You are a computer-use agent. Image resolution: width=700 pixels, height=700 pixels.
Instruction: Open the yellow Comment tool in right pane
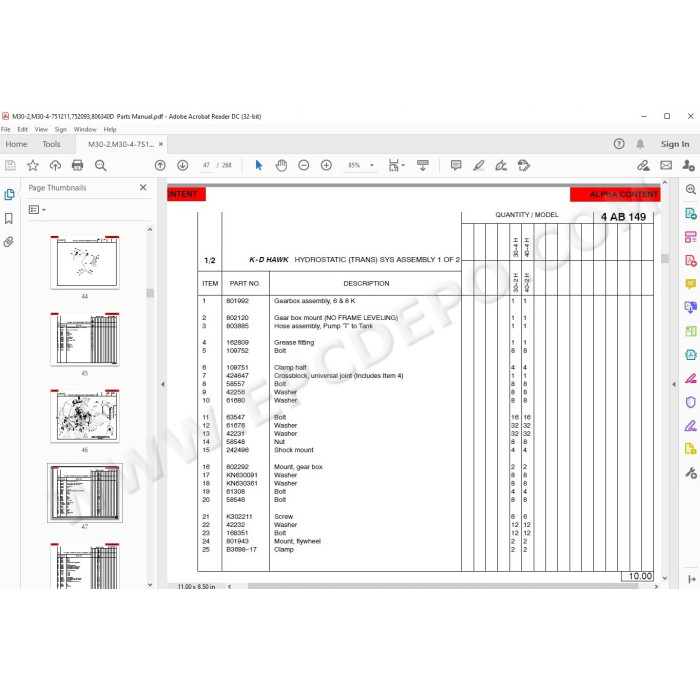691,284
